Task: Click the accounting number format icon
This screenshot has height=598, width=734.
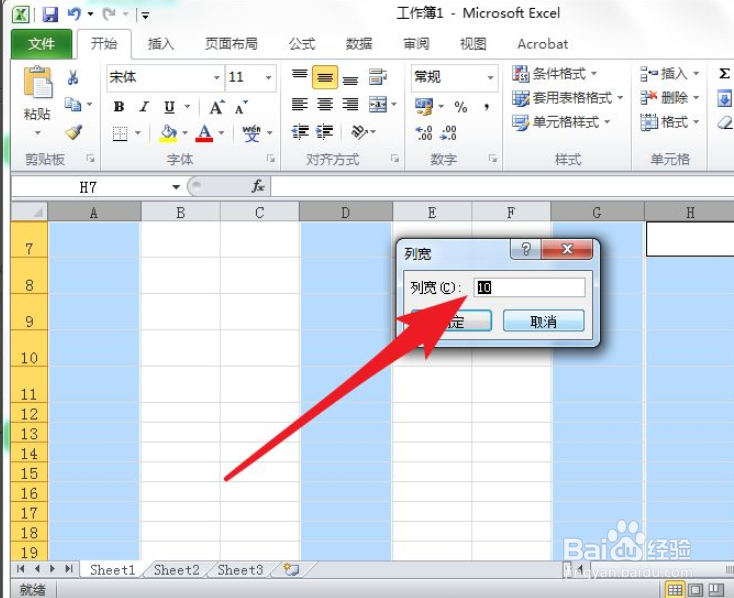Action: coord(424,107)
